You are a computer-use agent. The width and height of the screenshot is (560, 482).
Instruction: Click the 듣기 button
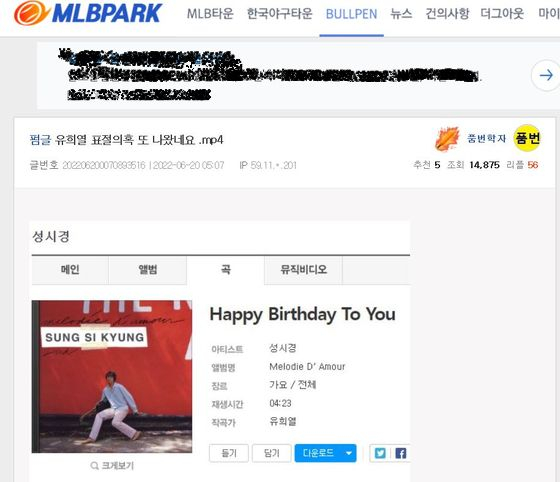pos(229,453)
